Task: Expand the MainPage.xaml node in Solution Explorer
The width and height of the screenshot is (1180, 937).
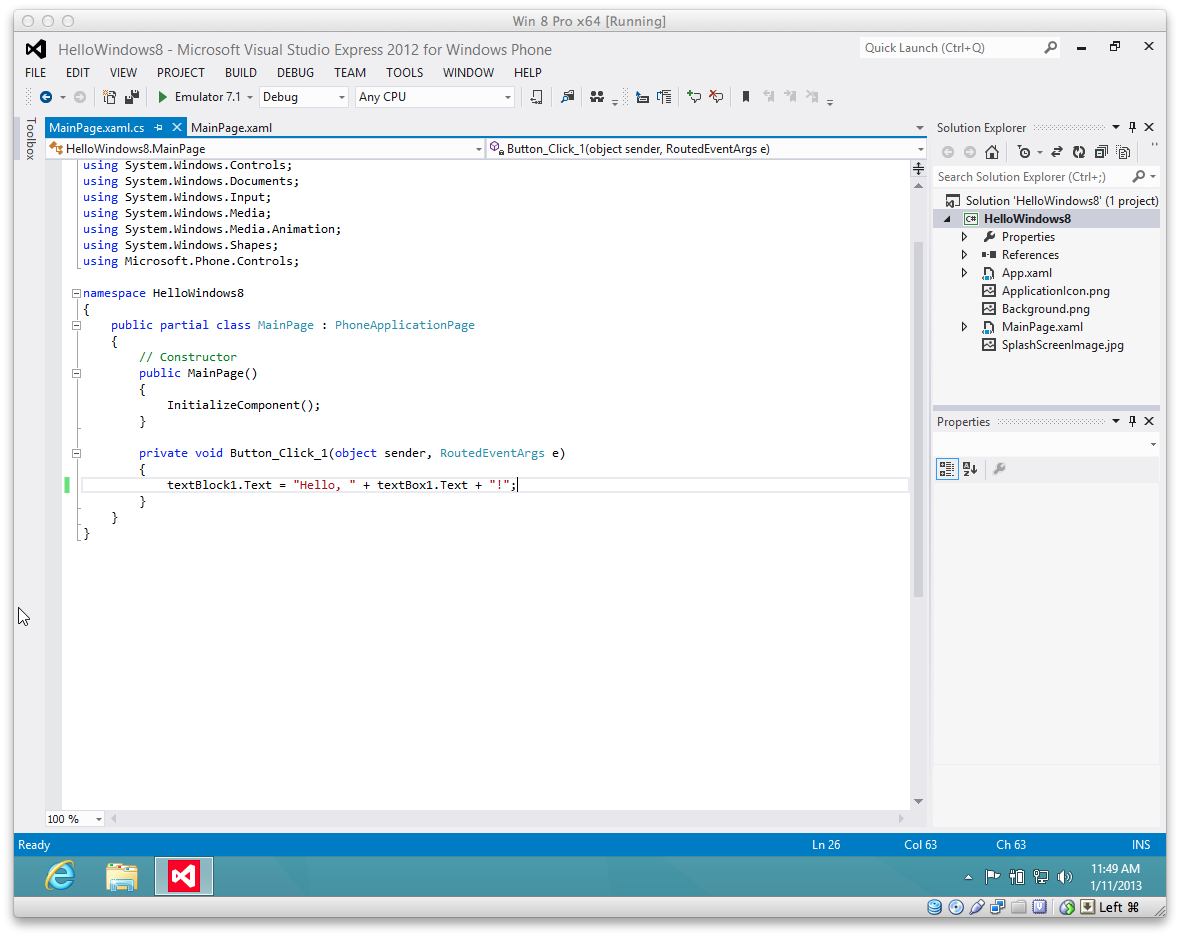Action: coord(964,327)
